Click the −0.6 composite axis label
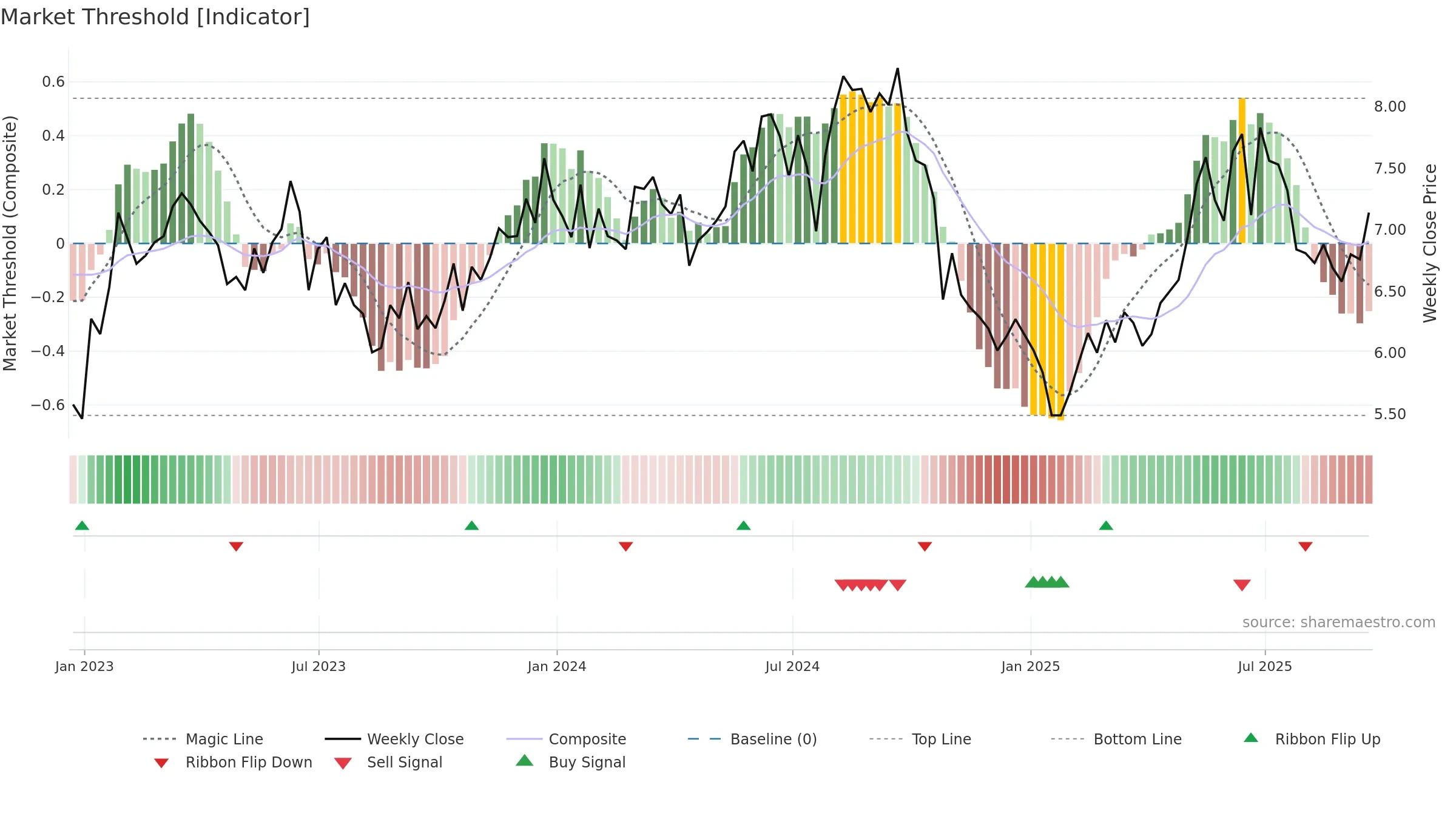Viewport: 1456px width, 819px height. 48,405
